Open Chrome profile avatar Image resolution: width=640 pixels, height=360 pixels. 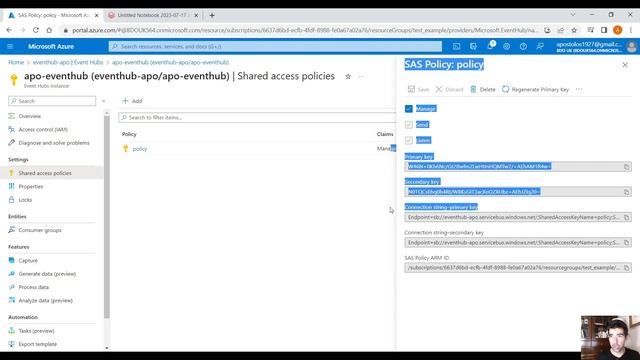point(618,30)
